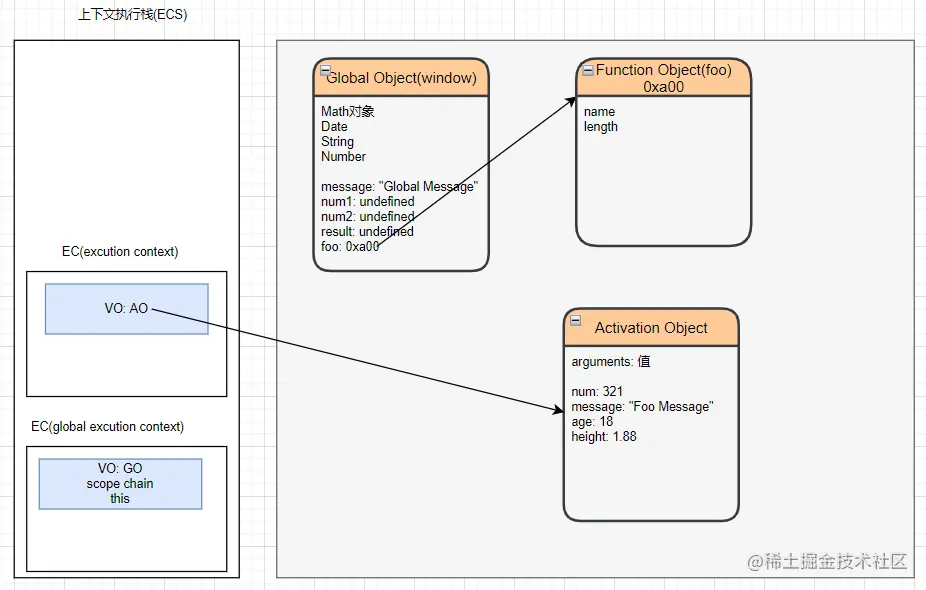Select the Function Object(foo) 0xa00 header
The image size is (926, 590).
663,78
